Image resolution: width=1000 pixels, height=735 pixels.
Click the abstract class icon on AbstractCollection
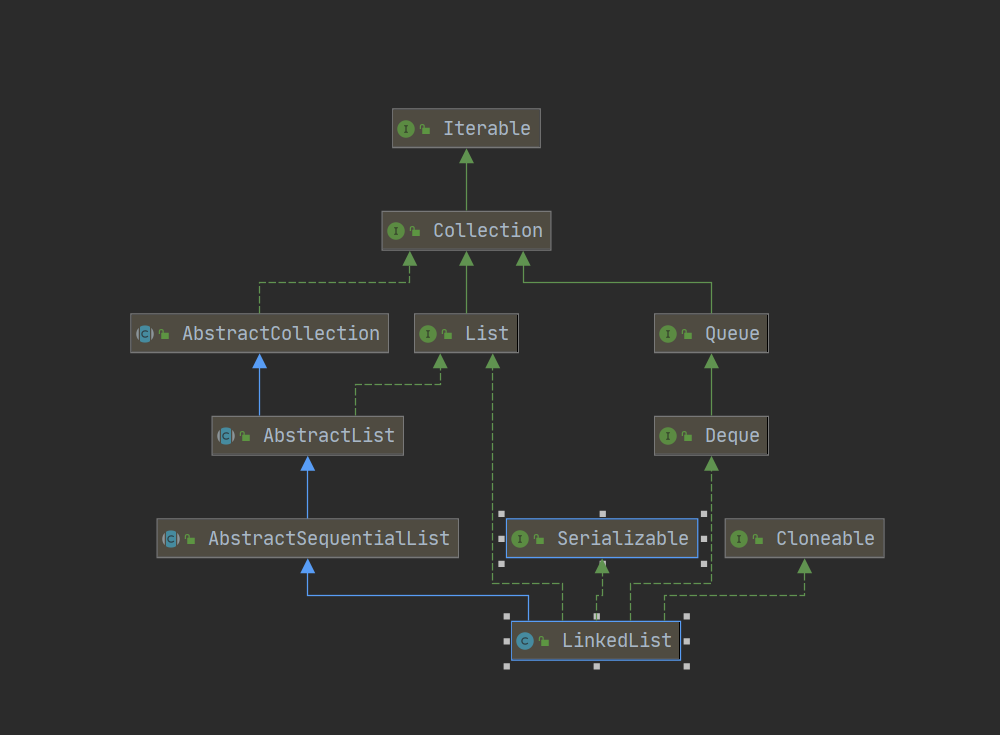pyautogui.click(x=145, y=334)
